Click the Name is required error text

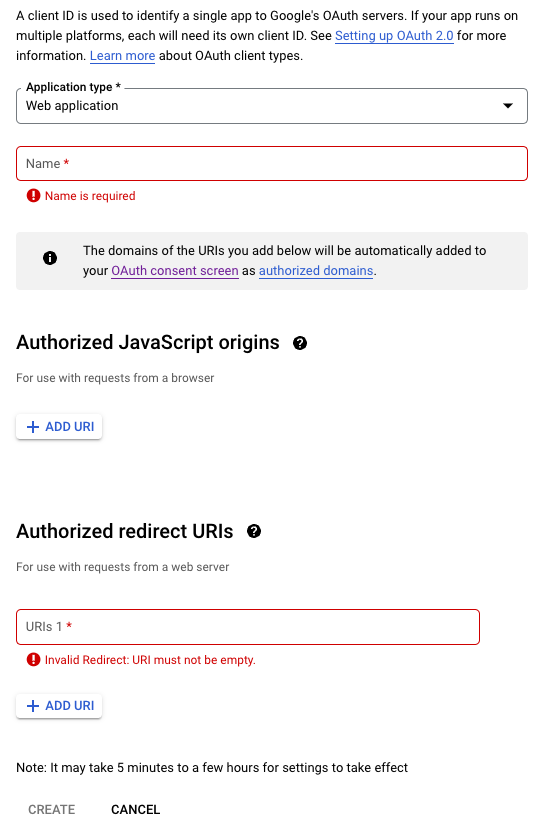(90, 196)
